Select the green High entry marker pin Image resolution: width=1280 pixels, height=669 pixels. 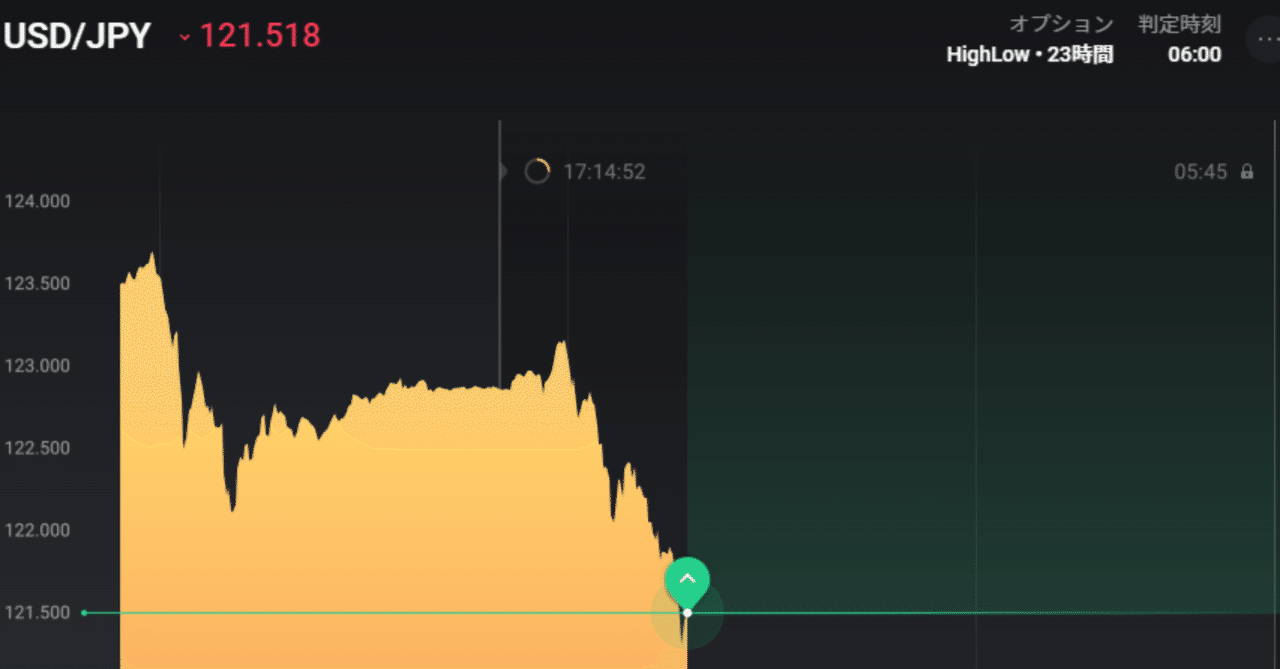[x=687, y=582]
